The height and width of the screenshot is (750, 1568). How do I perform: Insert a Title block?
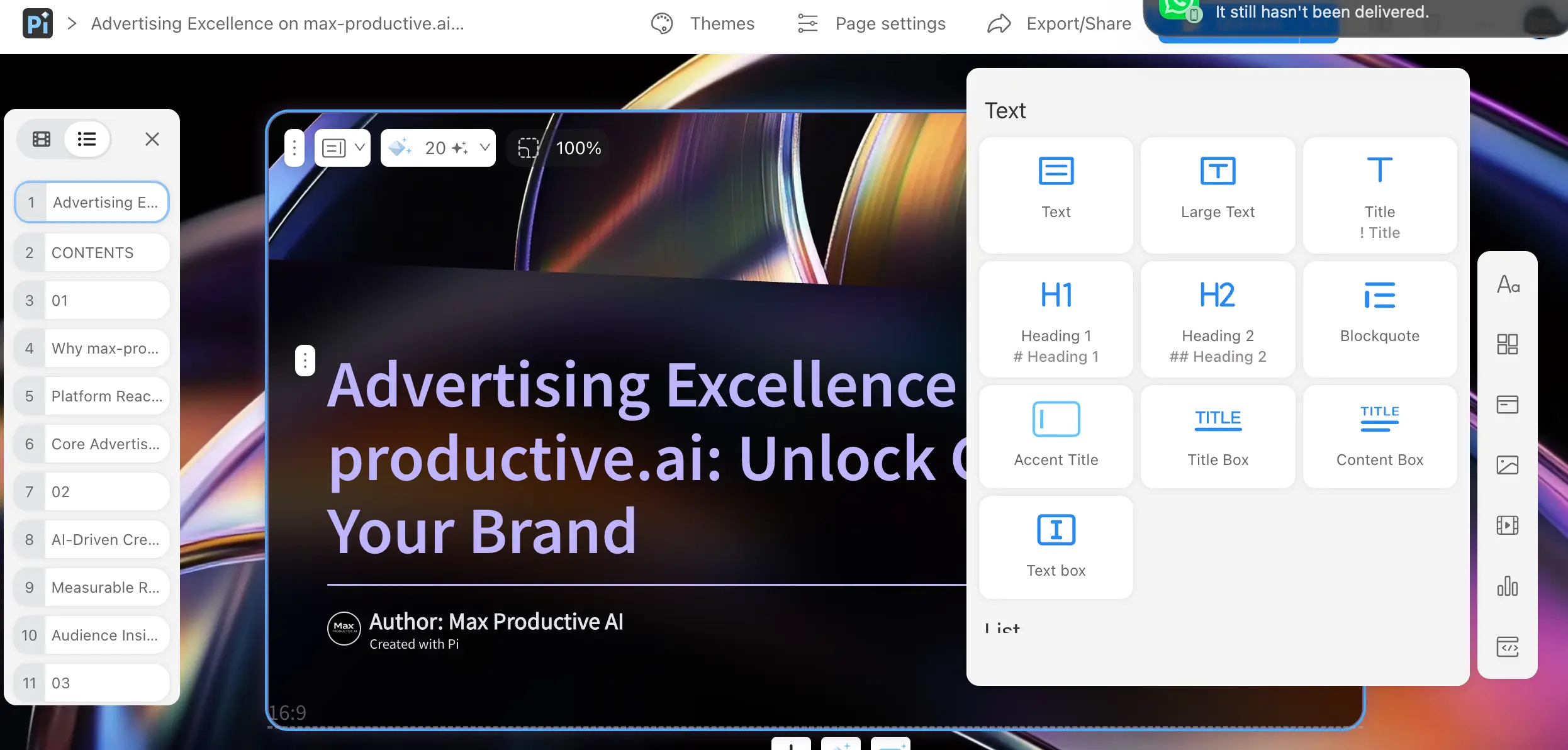point(1380,195)
